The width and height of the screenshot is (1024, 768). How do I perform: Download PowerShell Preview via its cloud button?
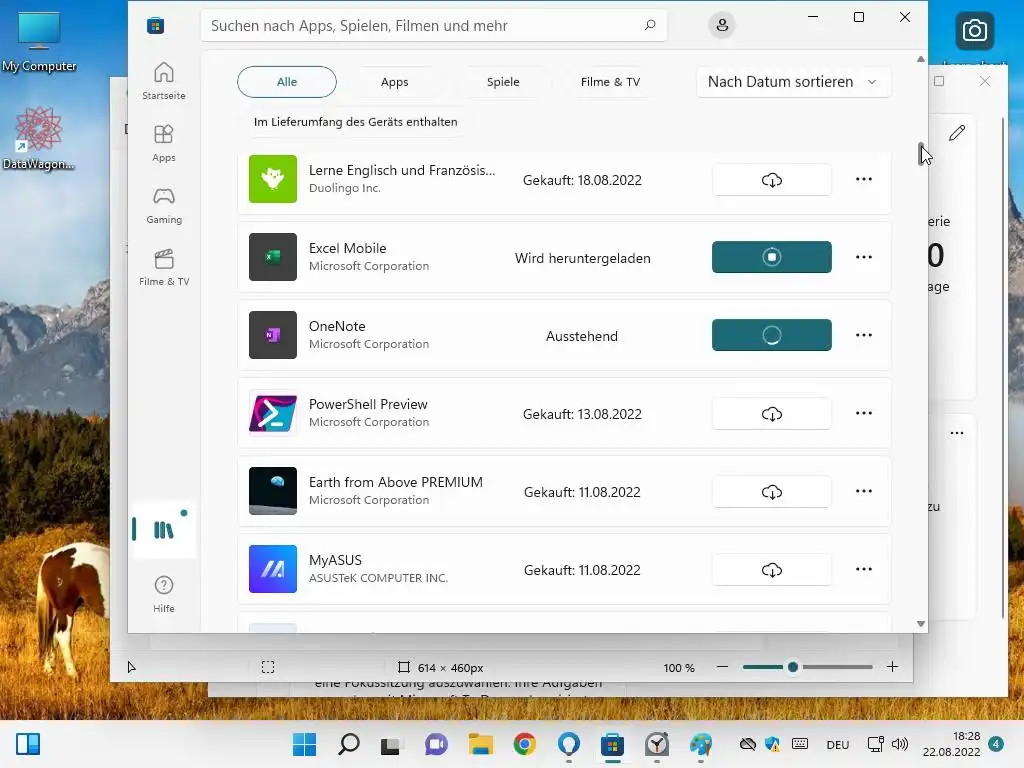771,413
